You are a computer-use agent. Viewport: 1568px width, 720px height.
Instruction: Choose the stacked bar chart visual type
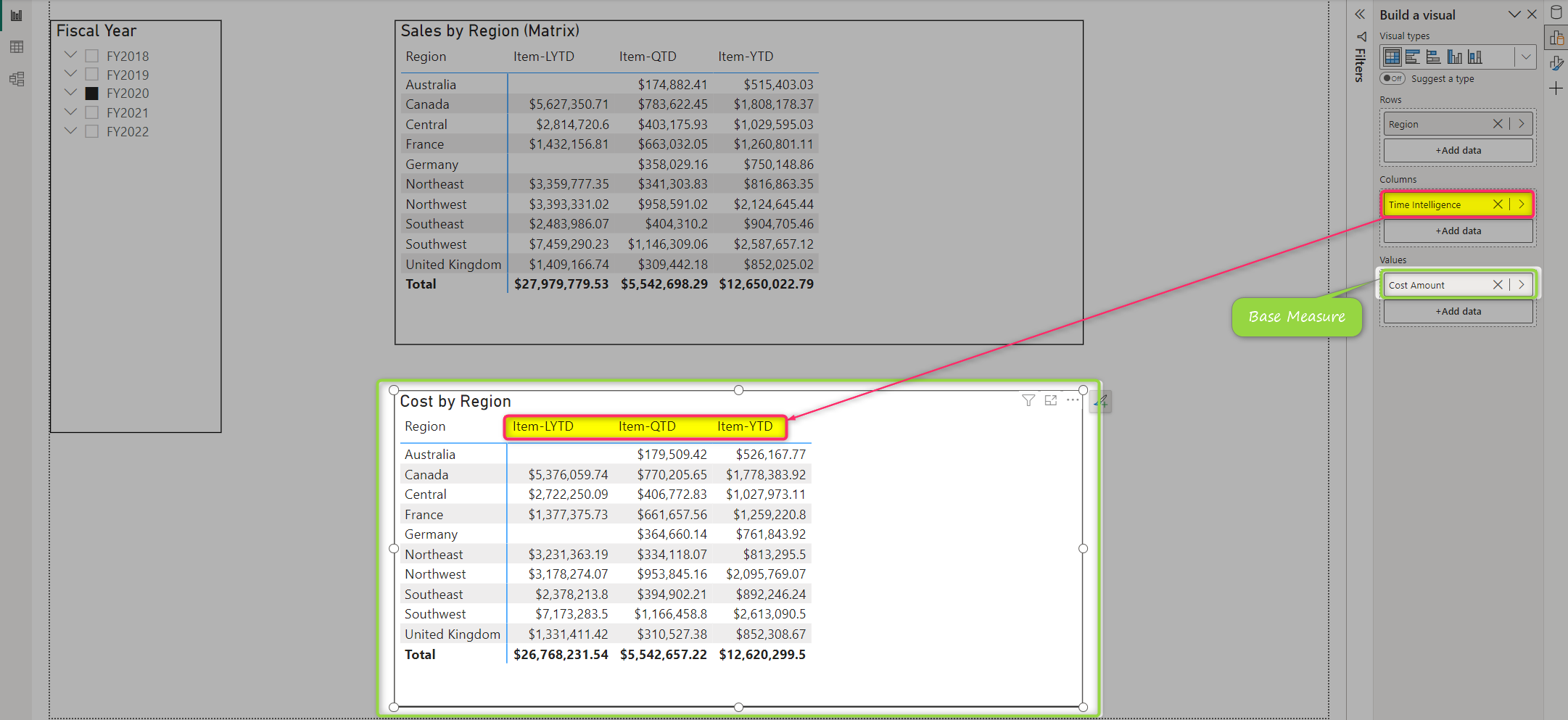[x=1412, y=57]
